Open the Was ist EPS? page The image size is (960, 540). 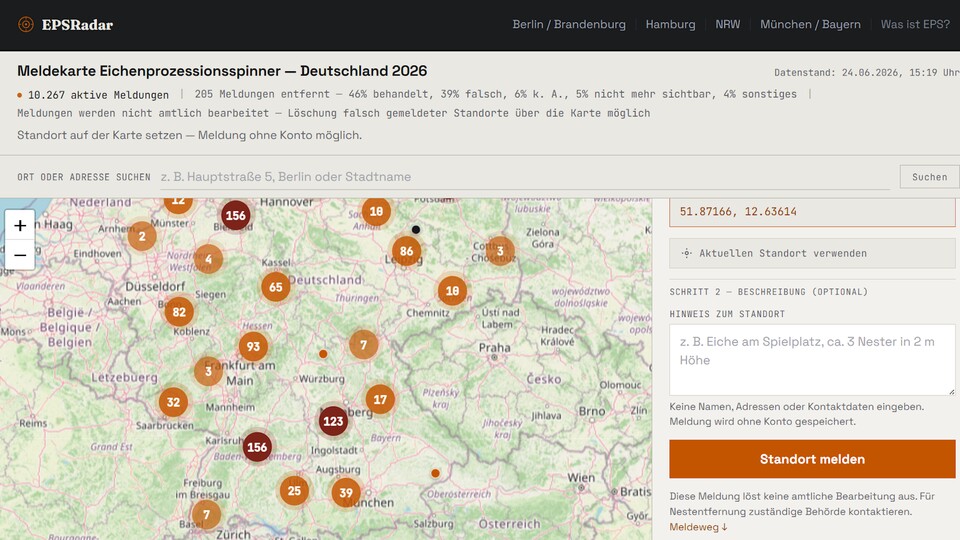(915, 24)
